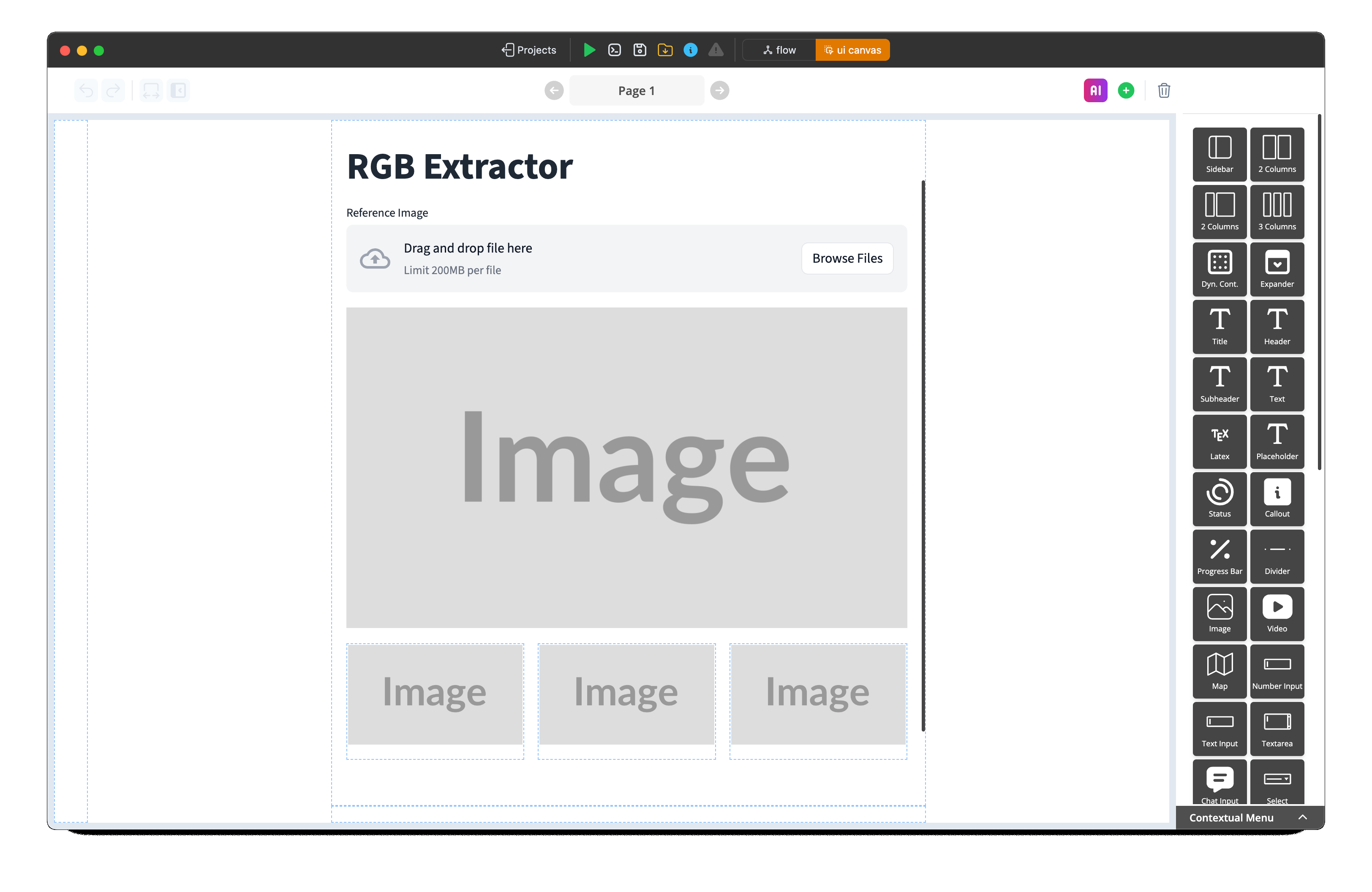
Task: Select the Expander component tile
Action: pos(1277,269)
